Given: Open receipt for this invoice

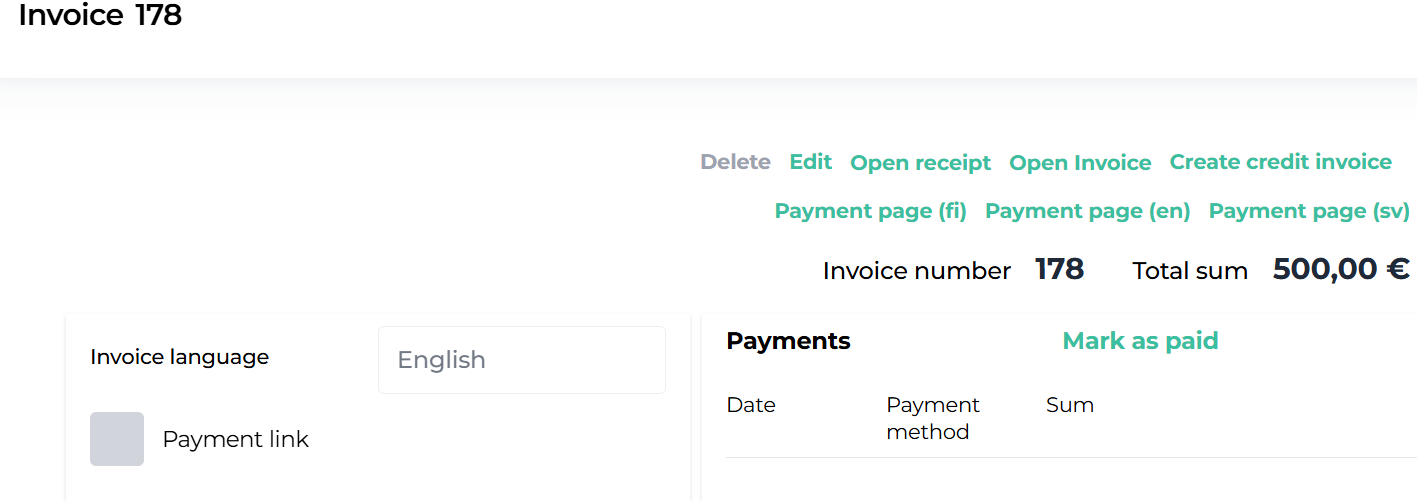Looking at the screenshot, I should pos(920,163).
